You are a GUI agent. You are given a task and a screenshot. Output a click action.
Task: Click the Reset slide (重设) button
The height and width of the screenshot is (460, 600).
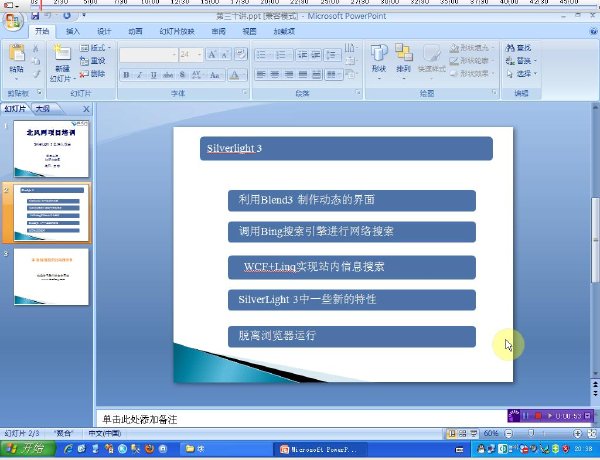pos(92,61)
